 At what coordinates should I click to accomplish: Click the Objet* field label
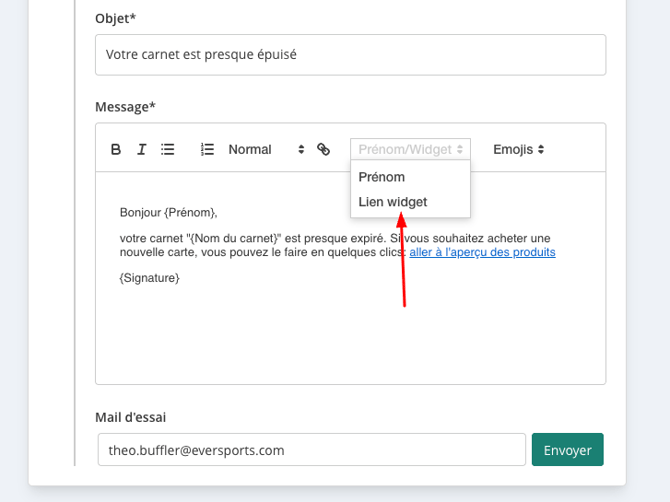pyautogui.click(x=115, y=18)
